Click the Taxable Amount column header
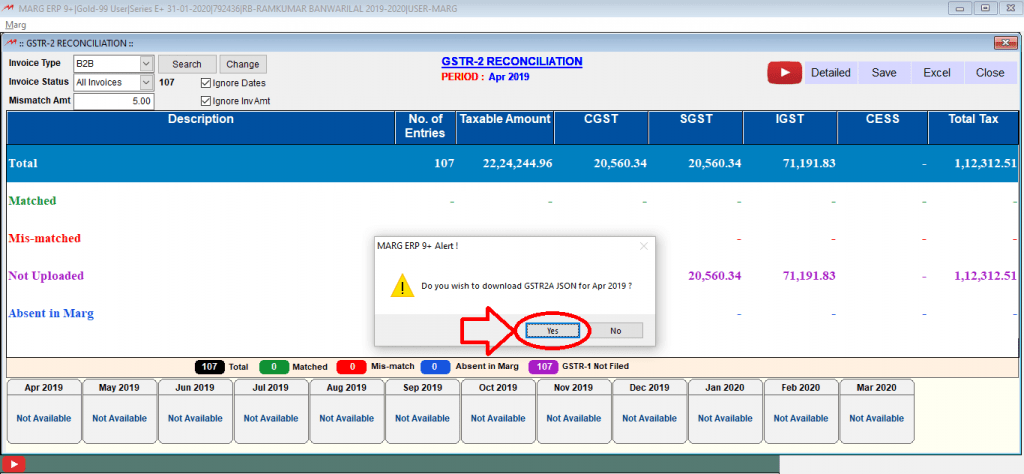Screen dimensions: 1024x474 [x=505, y=128]
